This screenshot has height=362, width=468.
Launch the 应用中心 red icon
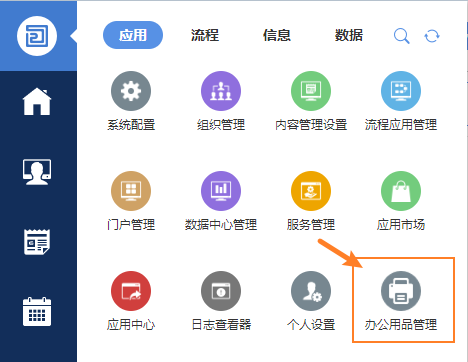coord(131,291)
